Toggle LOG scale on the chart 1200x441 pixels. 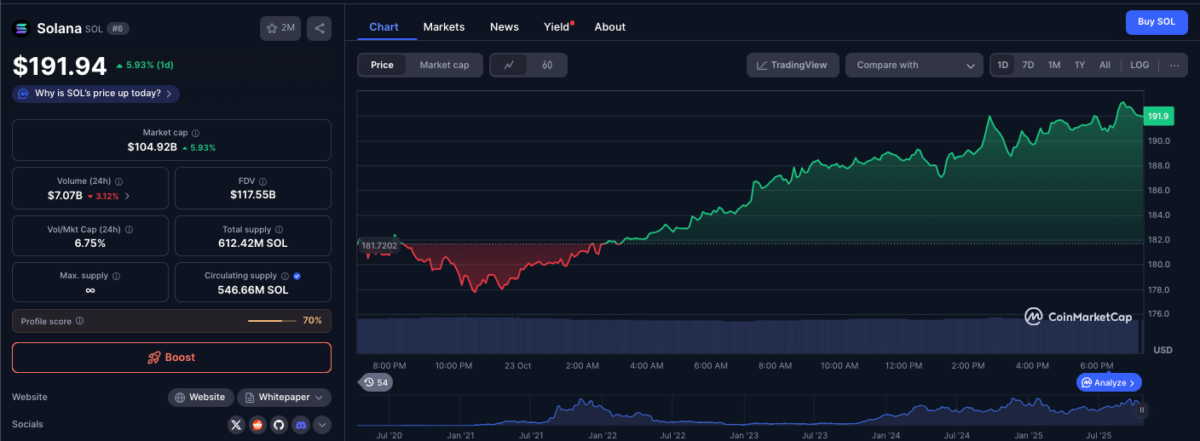1139,65
